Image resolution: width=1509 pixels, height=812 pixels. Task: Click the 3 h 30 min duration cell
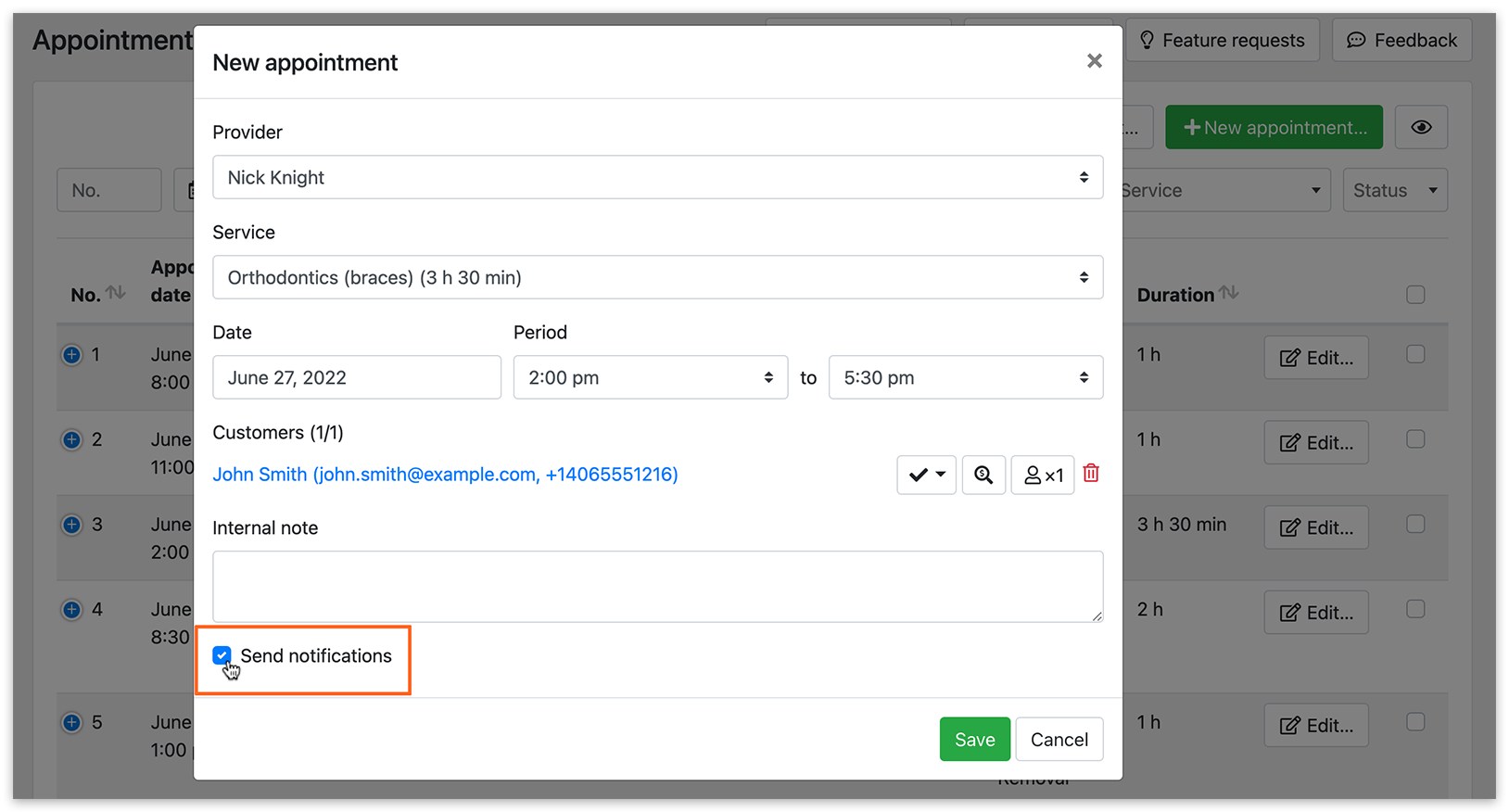click(1182, 524)
